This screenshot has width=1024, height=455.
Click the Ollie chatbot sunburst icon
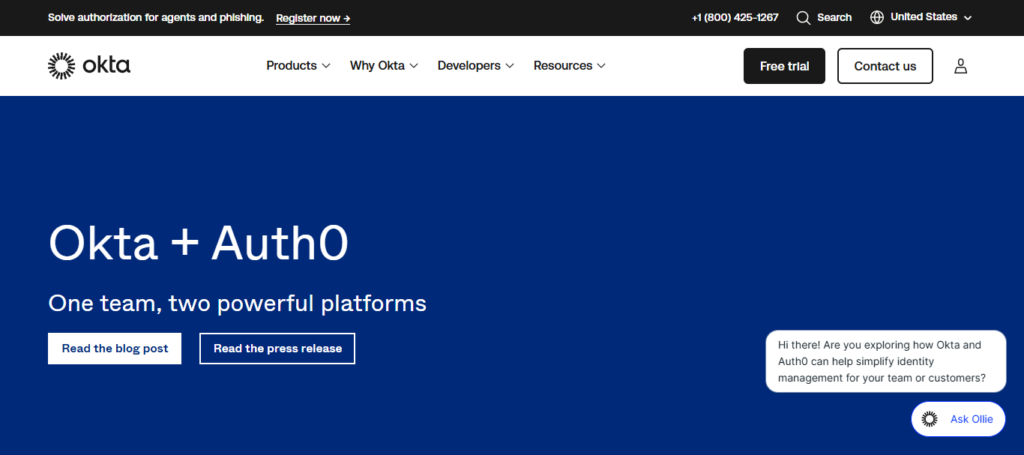point(929,419)
